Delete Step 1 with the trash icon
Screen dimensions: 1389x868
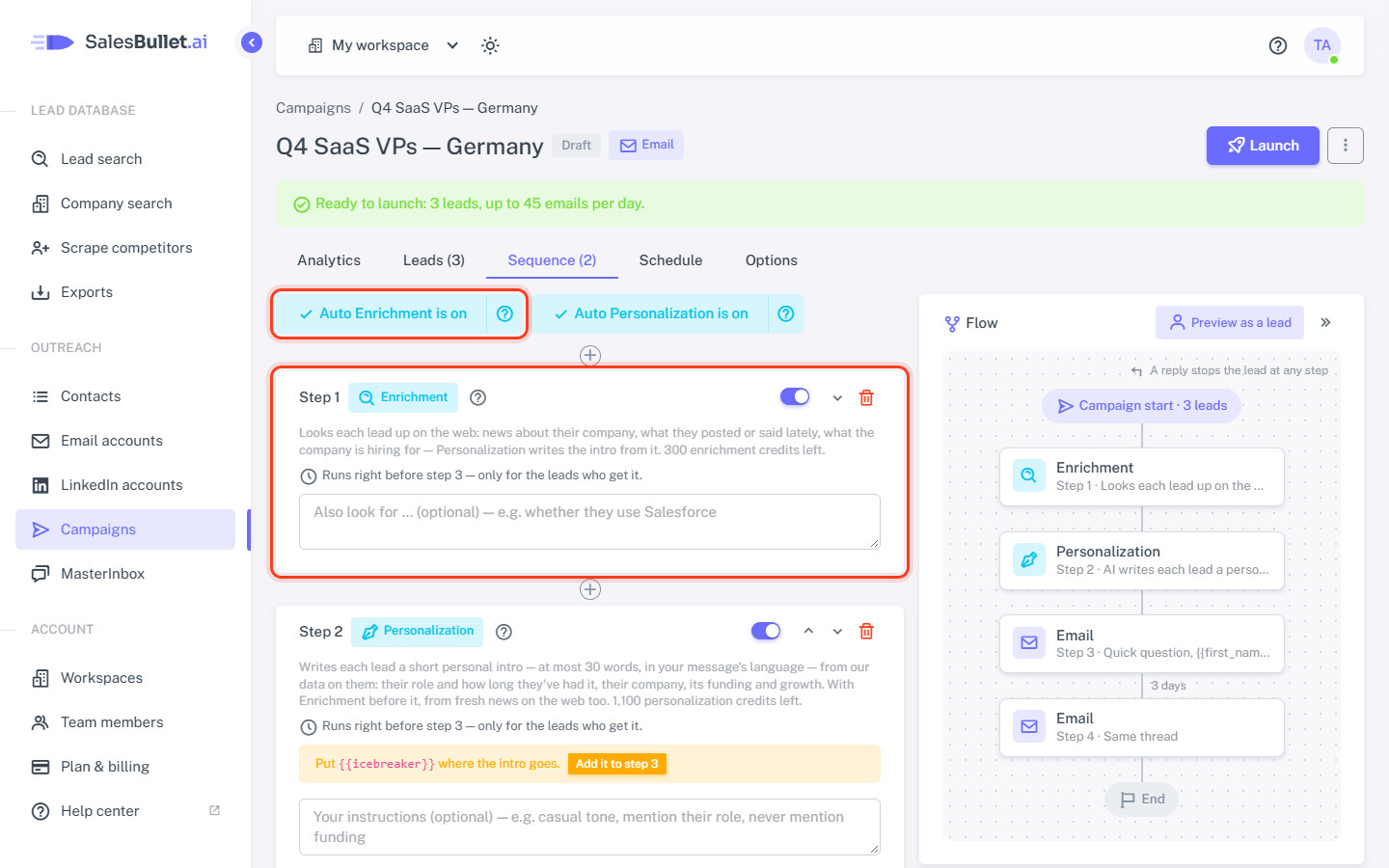[866, 397]
